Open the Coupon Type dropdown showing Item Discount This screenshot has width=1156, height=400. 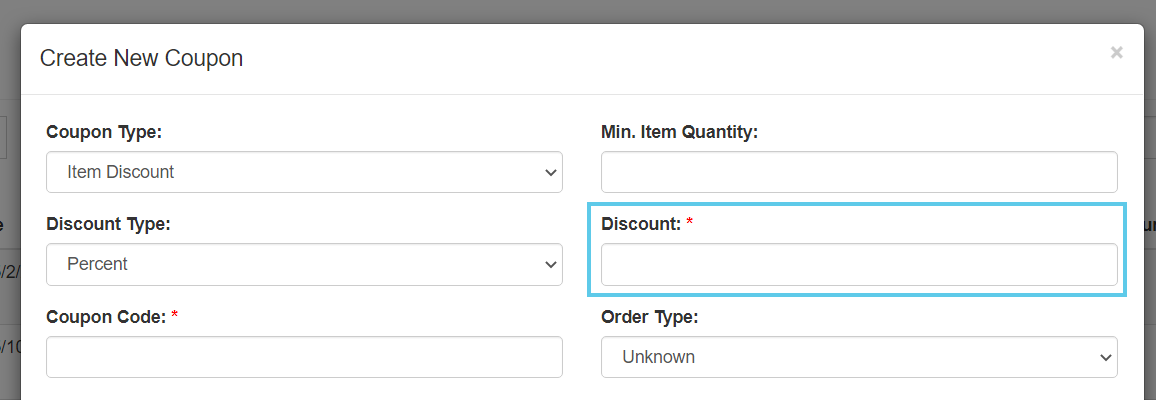(x=304, y=172)
